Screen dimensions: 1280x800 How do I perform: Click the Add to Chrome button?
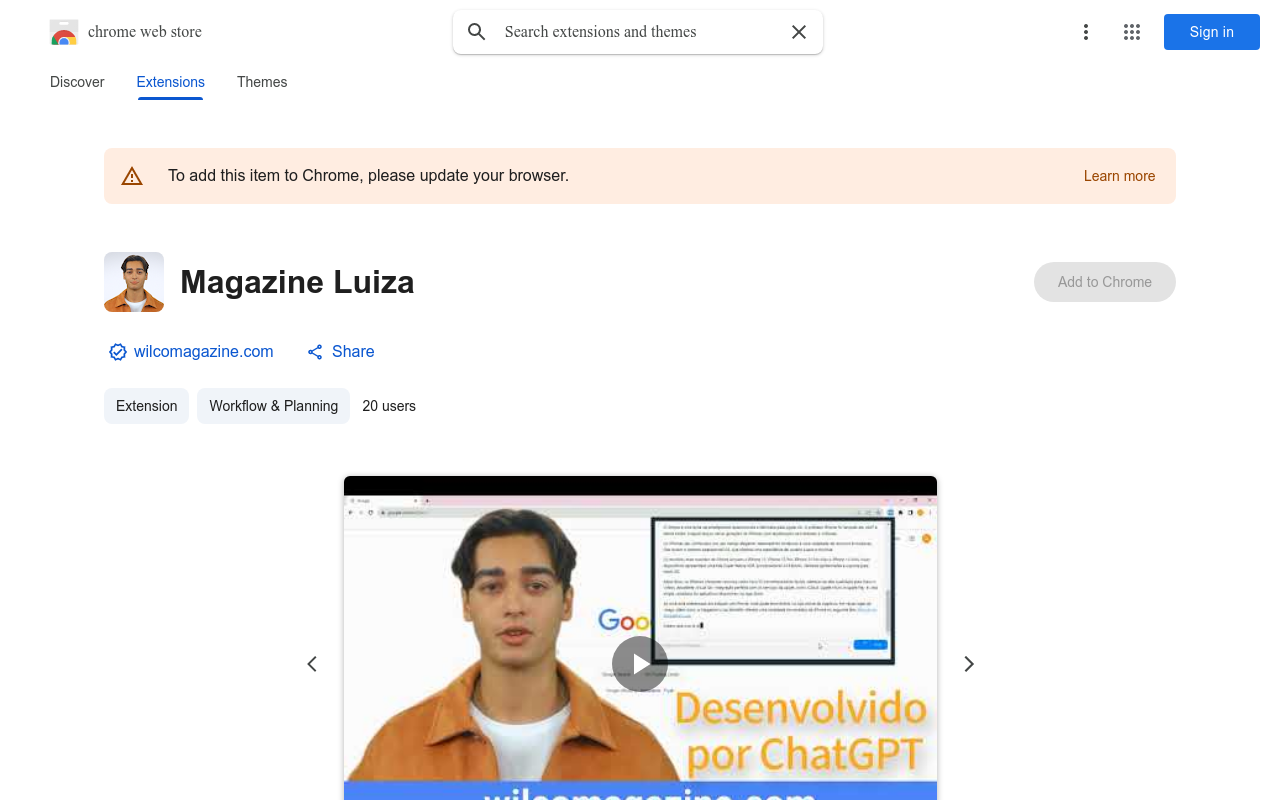[x=1105, y=282]
